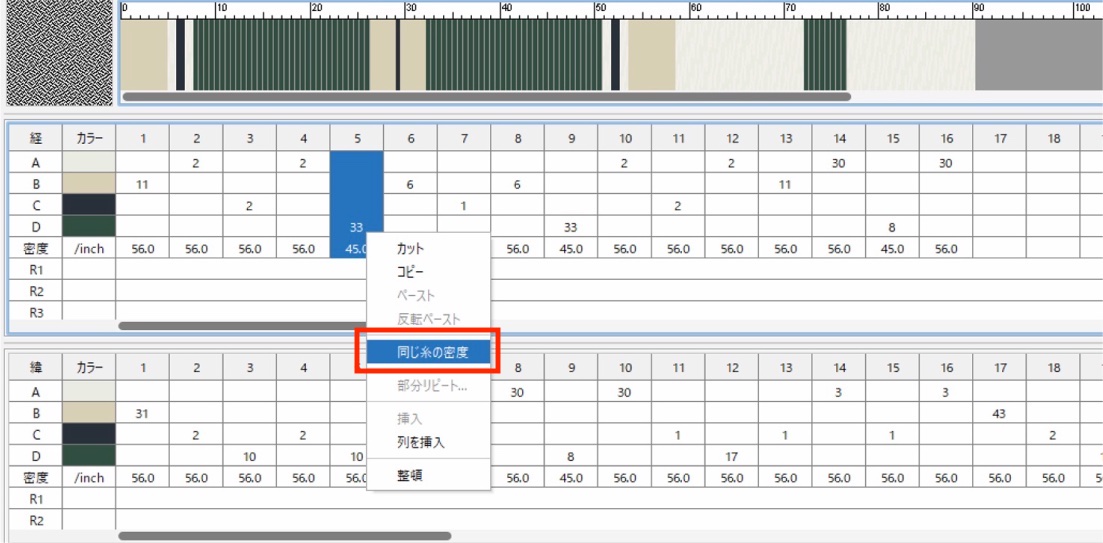Select the 同じ糸の密度 menu entry
1103x543 pixels.
click(x=431, y=352)
